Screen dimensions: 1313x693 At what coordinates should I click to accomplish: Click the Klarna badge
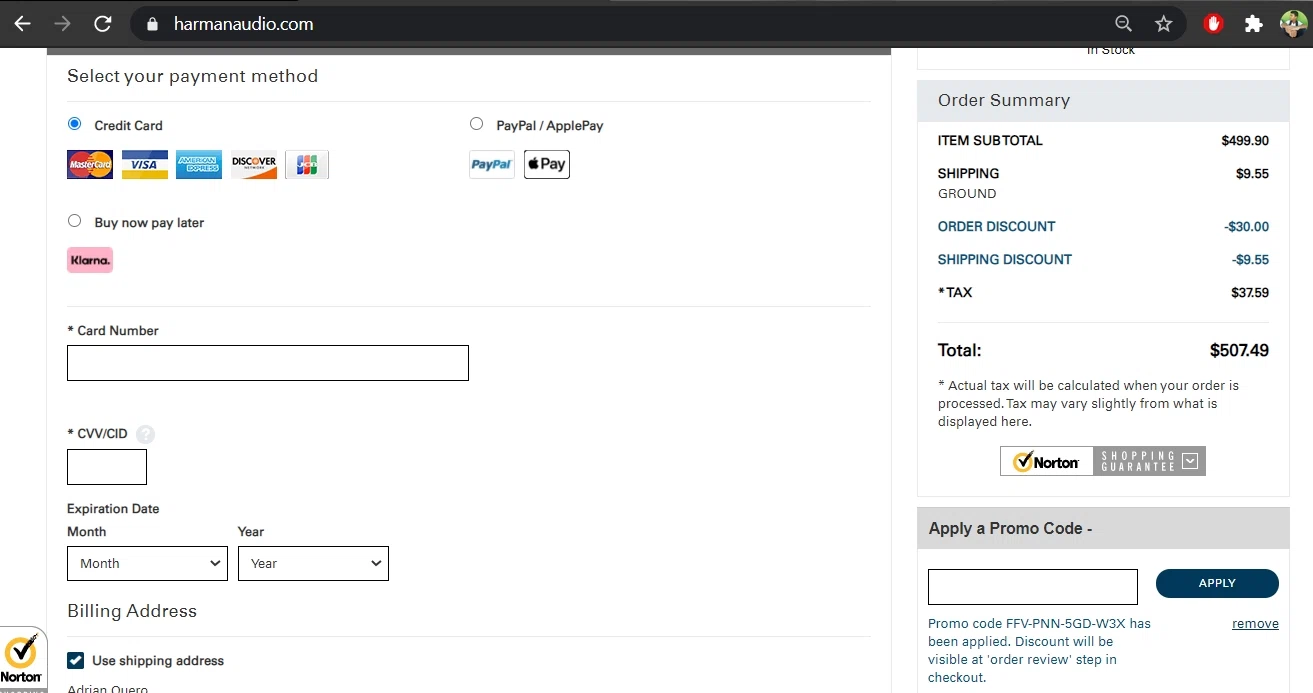(x=90, y=260)
